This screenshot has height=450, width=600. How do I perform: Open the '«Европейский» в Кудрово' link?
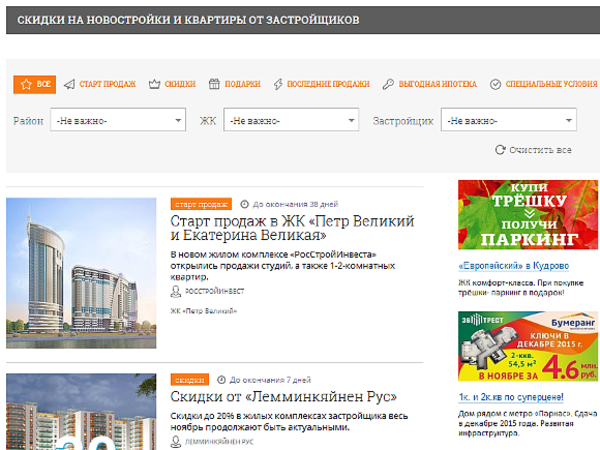coord(514,266)
